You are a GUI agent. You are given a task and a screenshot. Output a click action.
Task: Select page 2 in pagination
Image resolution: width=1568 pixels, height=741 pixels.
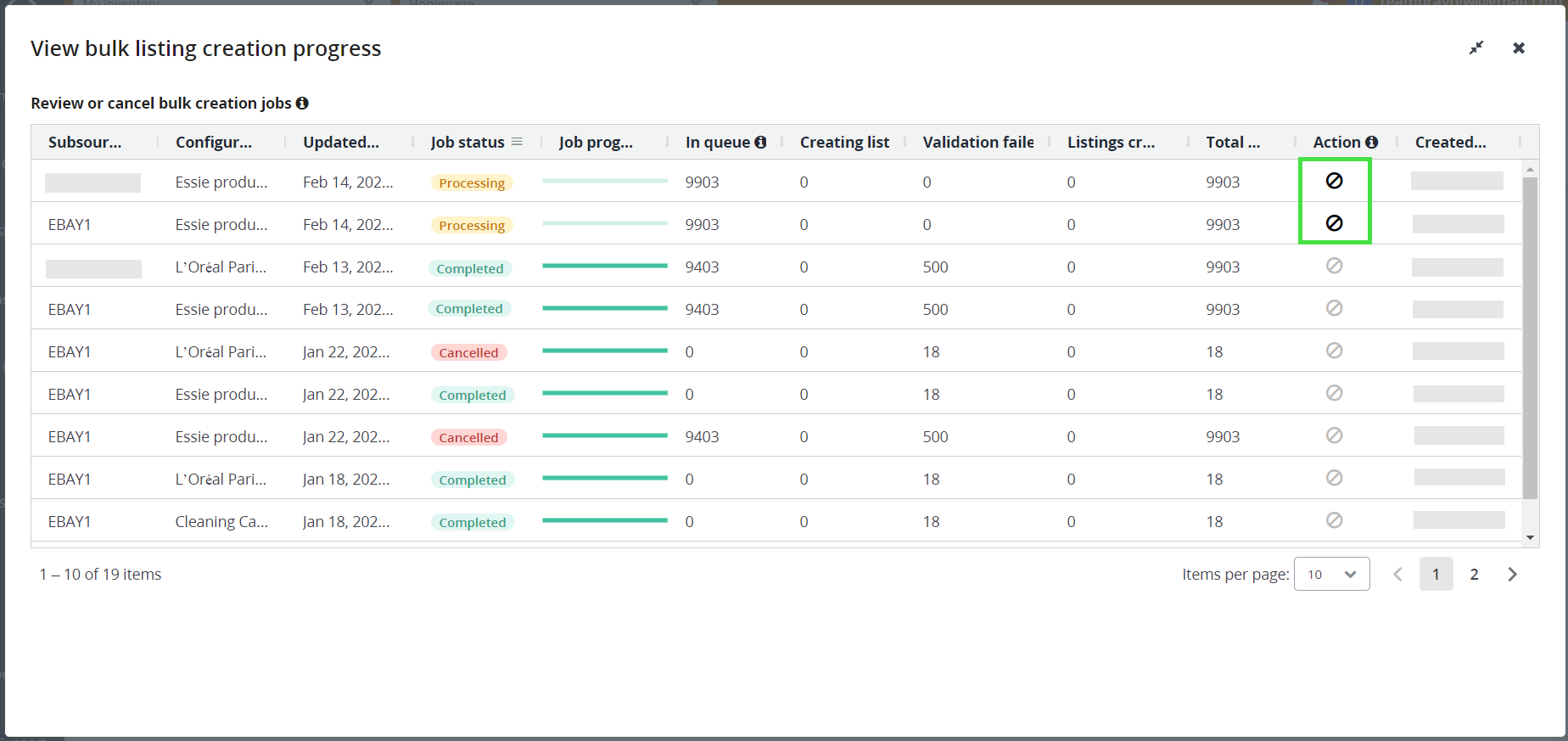pos(1474,574)
